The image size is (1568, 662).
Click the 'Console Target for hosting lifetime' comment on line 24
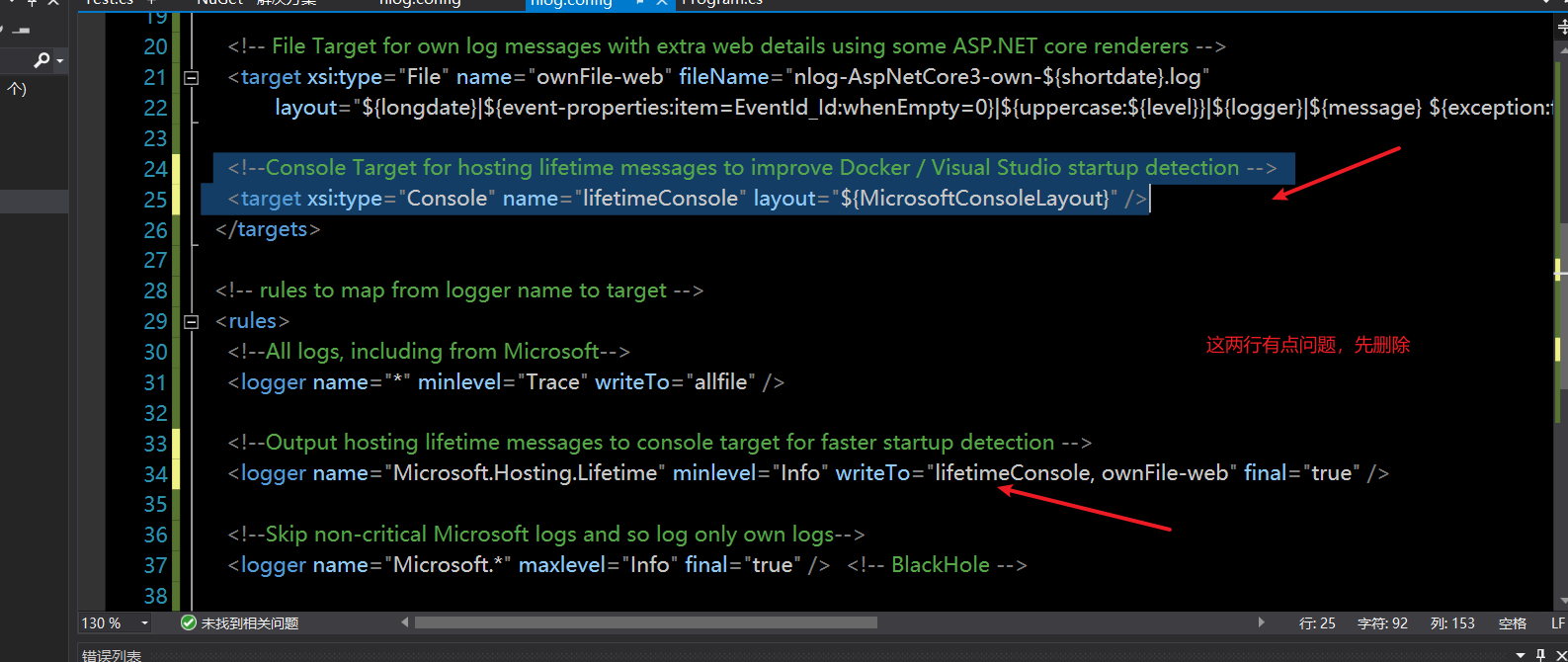coord(753,168)
